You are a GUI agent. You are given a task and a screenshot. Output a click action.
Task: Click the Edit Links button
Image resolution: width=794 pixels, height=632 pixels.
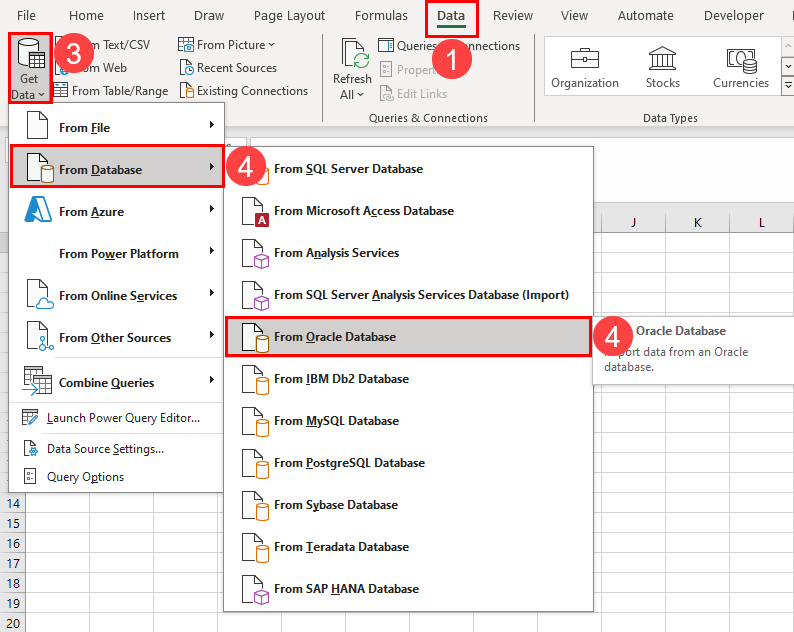(413, 94)
